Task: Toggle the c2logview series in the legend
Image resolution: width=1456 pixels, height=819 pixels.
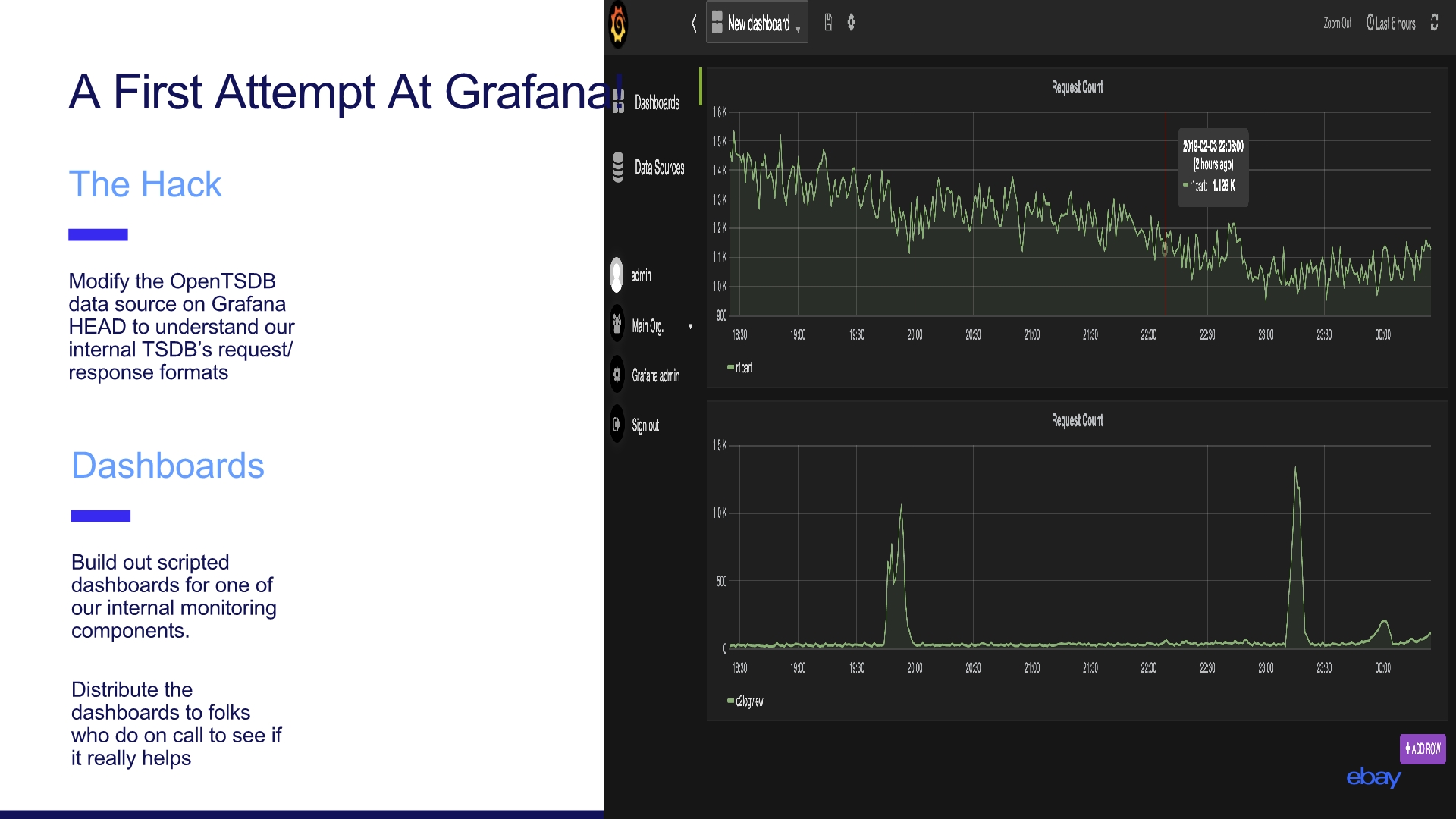Action: (749, 701)
